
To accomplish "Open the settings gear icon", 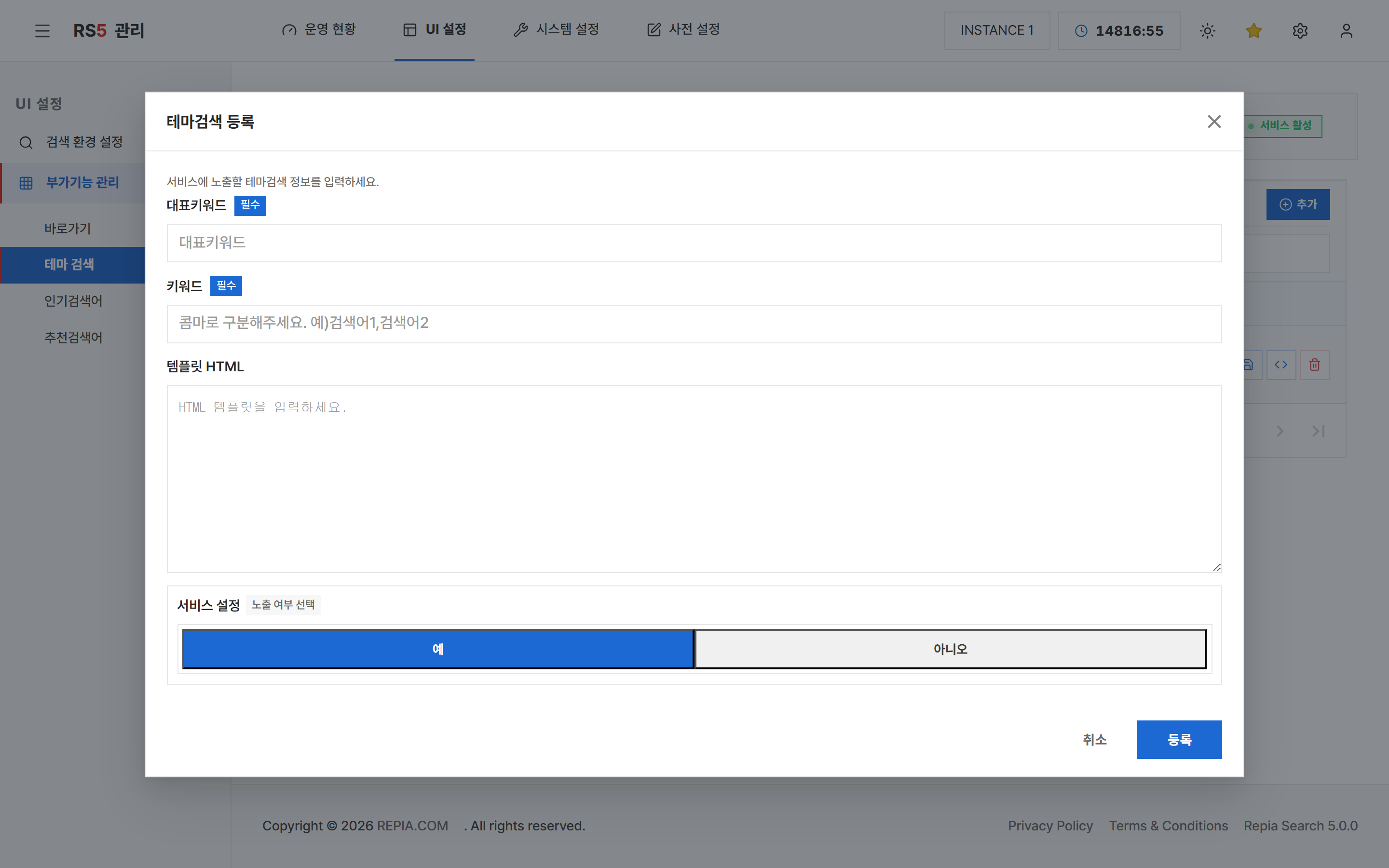I will pos(1300,30).
